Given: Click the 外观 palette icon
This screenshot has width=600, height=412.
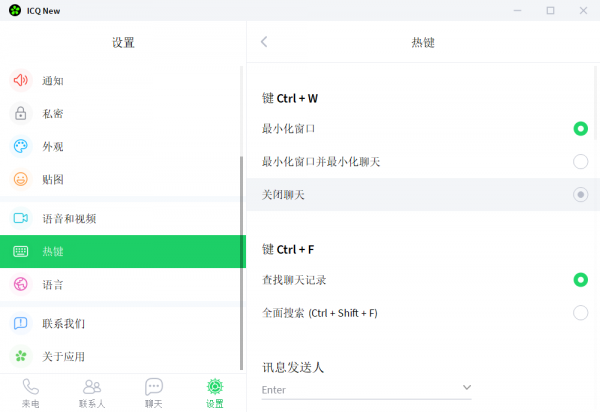Looking at the screenshot, I should tap(20, 147).
